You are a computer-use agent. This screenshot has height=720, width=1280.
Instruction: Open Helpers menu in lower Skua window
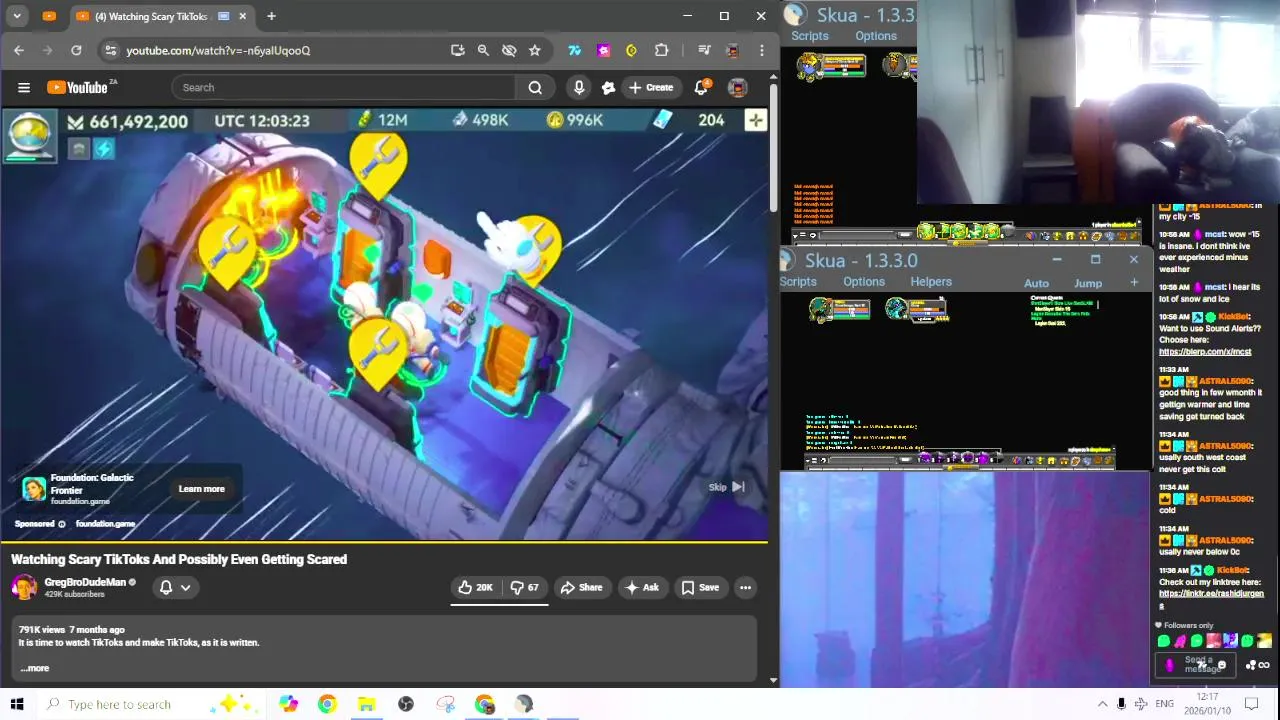click(931, 282)
